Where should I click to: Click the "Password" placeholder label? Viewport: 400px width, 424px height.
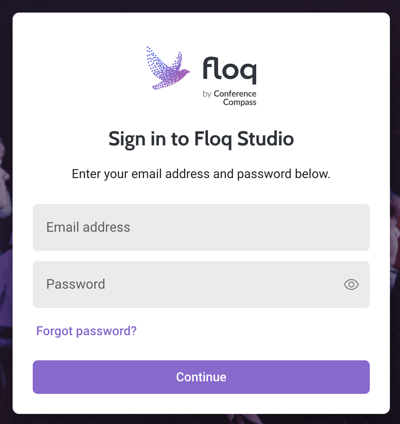point(76,284)
